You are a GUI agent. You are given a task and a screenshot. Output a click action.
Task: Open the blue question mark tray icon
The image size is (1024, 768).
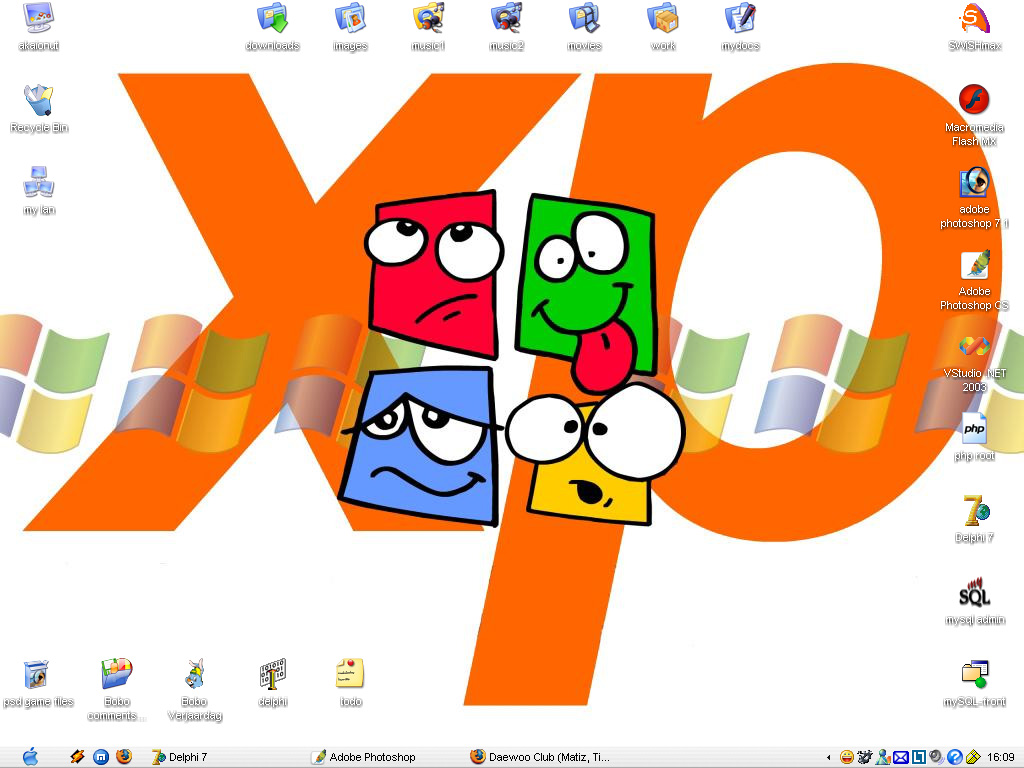pos(955,757)
